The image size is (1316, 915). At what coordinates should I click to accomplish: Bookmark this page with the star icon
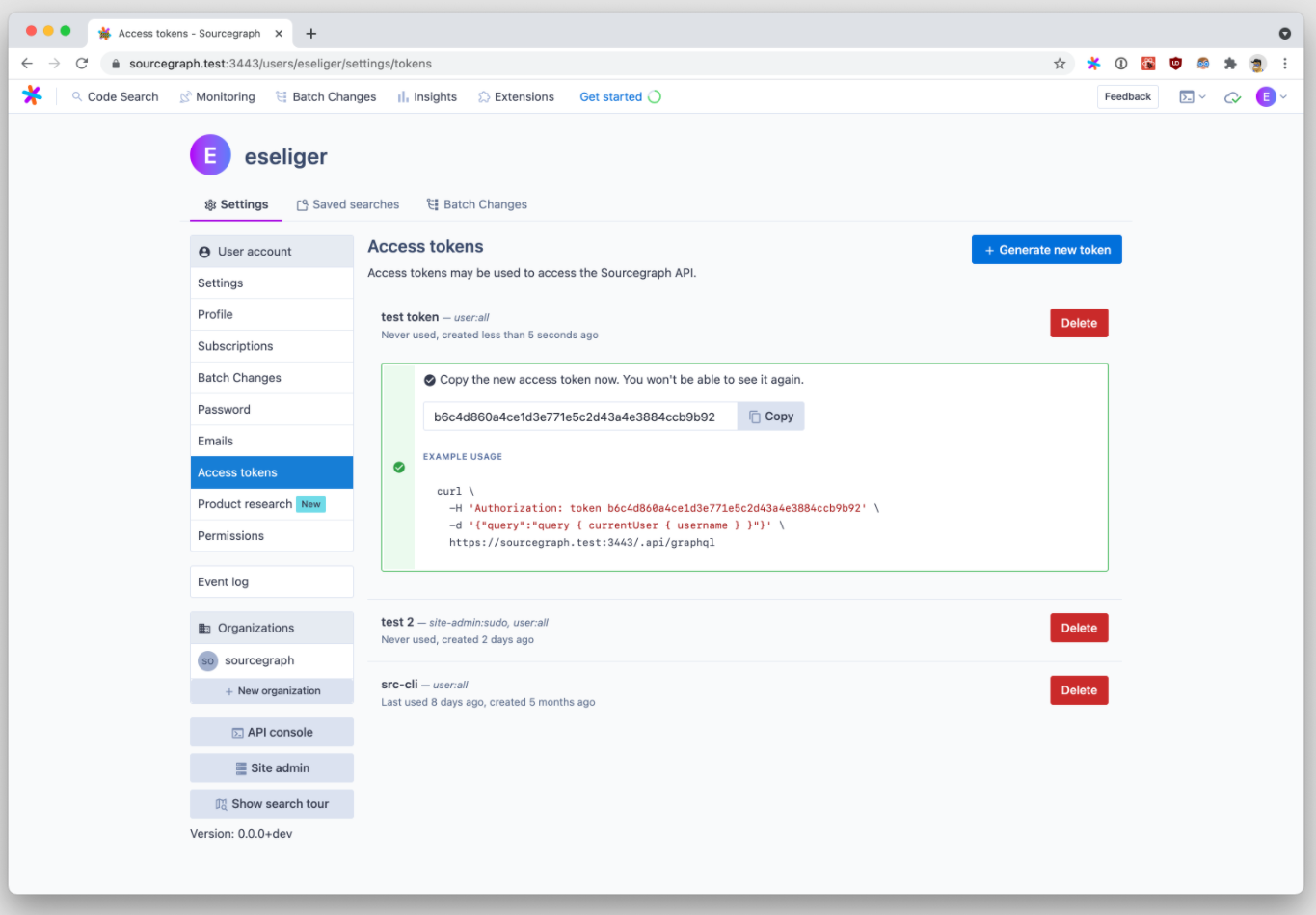[x=1060, y=64]
